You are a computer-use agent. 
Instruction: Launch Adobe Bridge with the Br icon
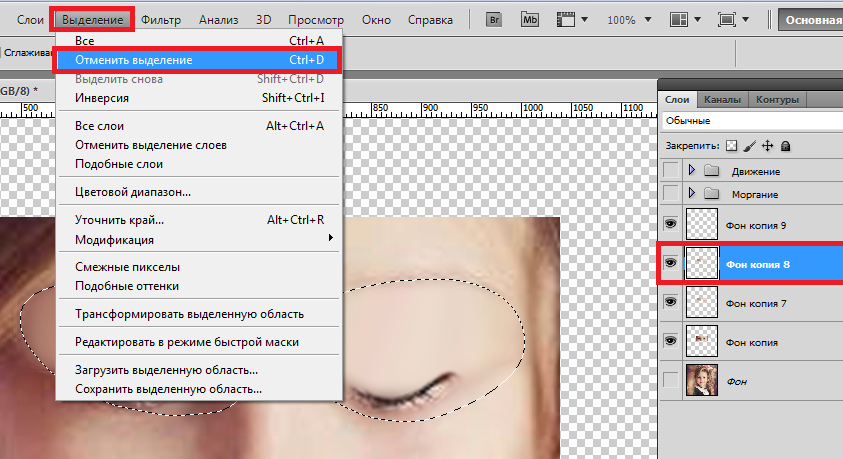[x=494, y=19]
